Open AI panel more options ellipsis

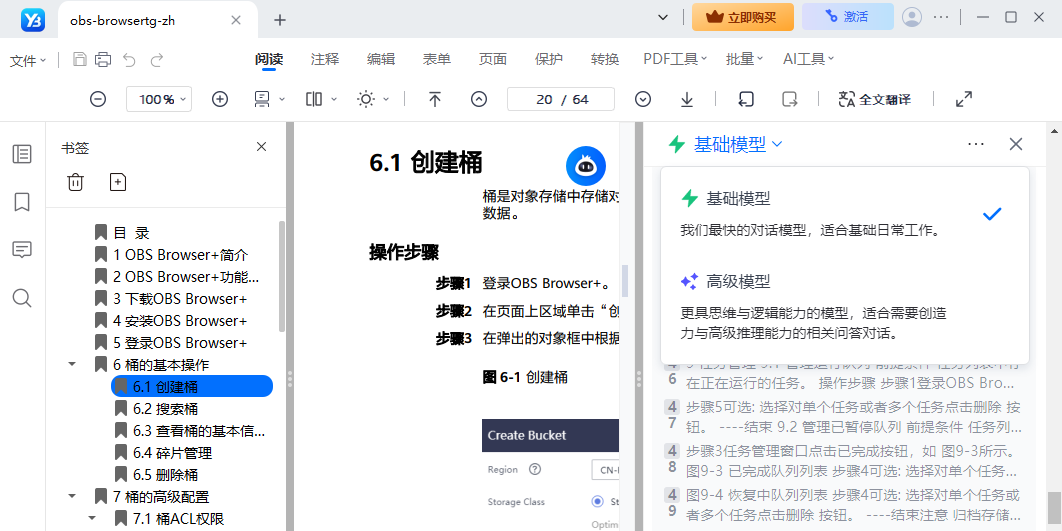pos(976,144)
